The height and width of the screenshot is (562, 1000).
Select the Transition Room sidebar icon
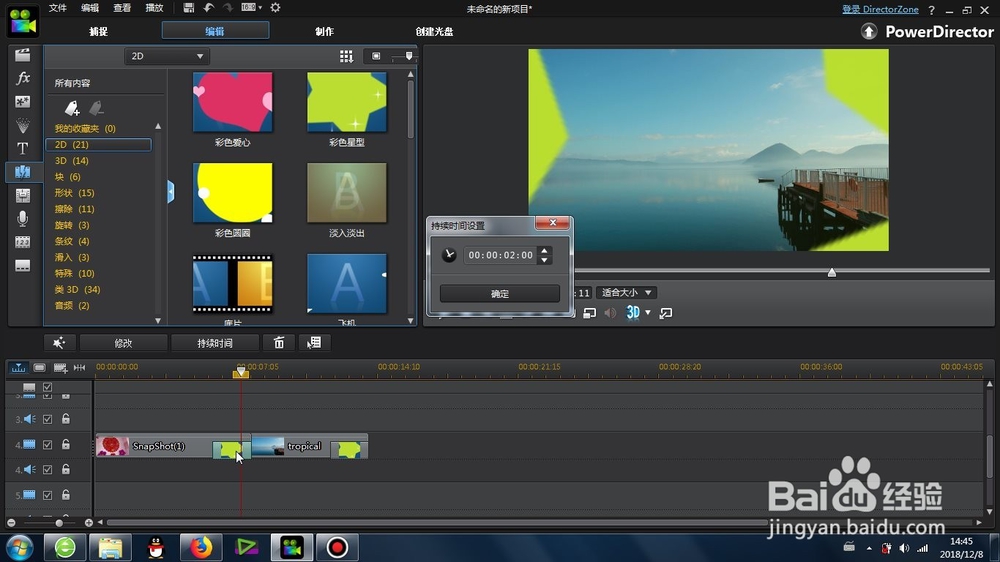pyautogui.click(x=22, y=172)
